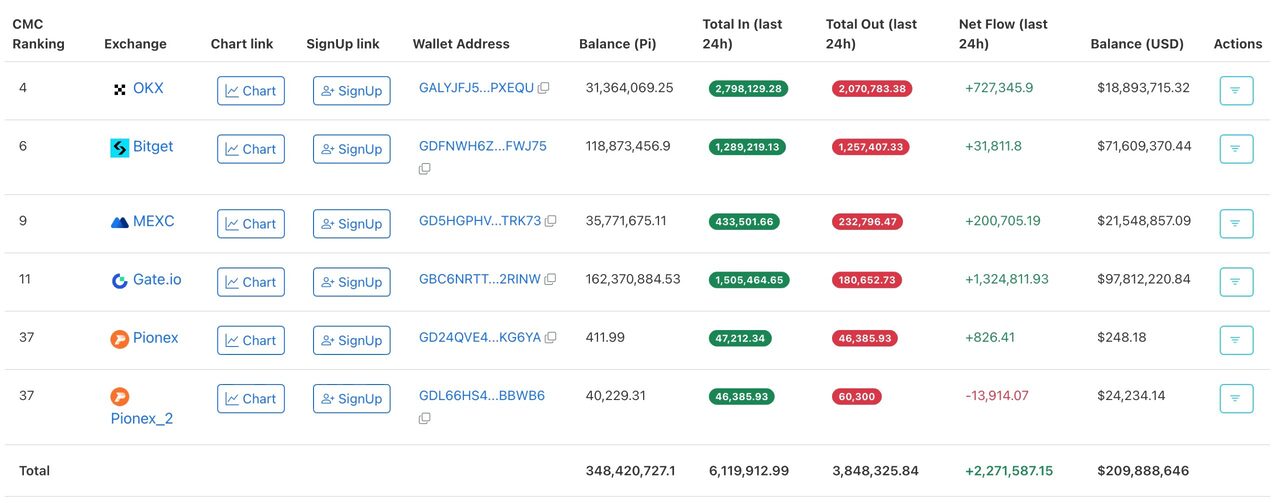Open the Chart for OKX

[x=251, y=91]
